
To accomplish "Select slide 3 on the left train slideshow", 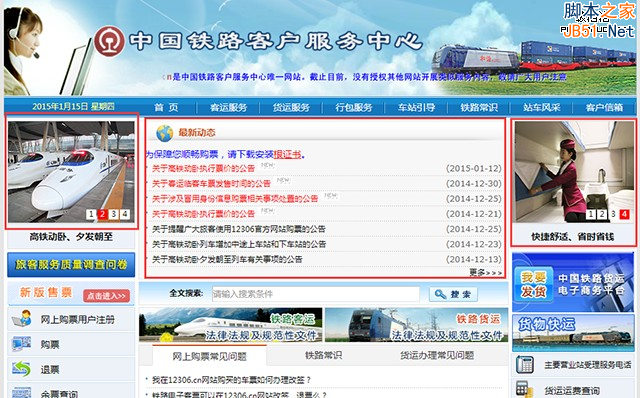I will pyautogui.click(x=114, y=214).
